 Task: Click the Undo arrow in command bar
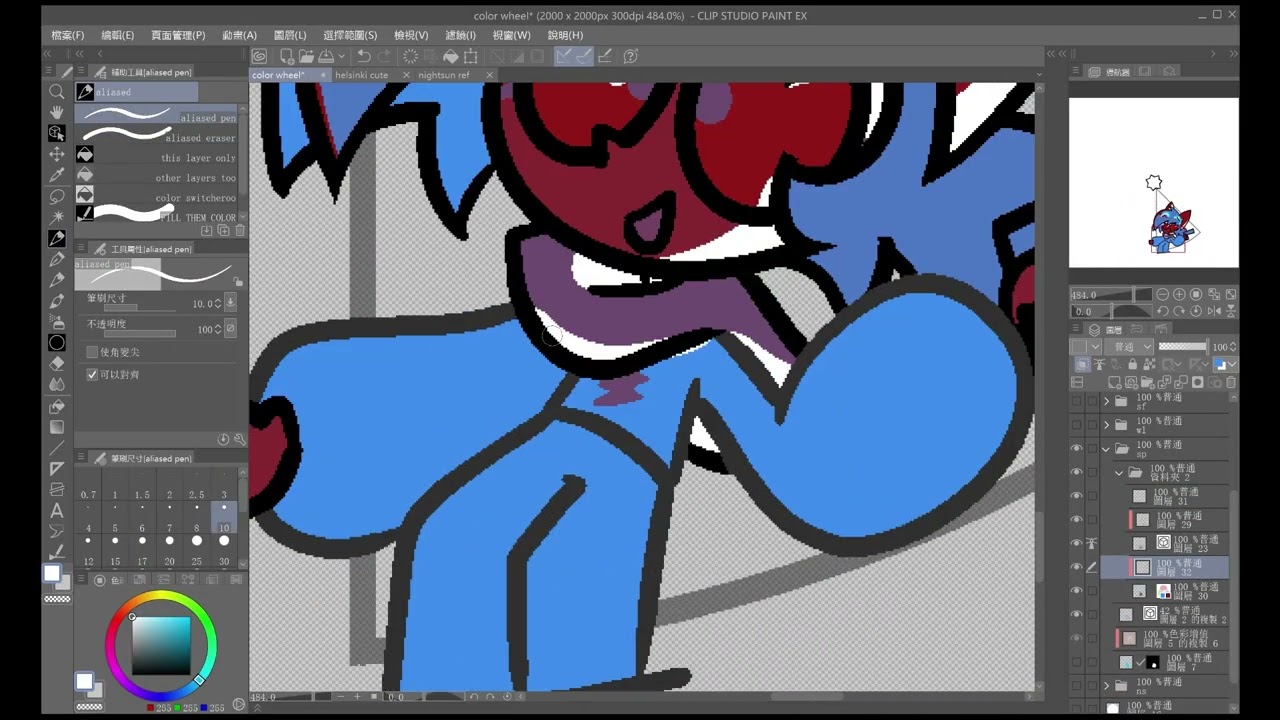(364, 56)
